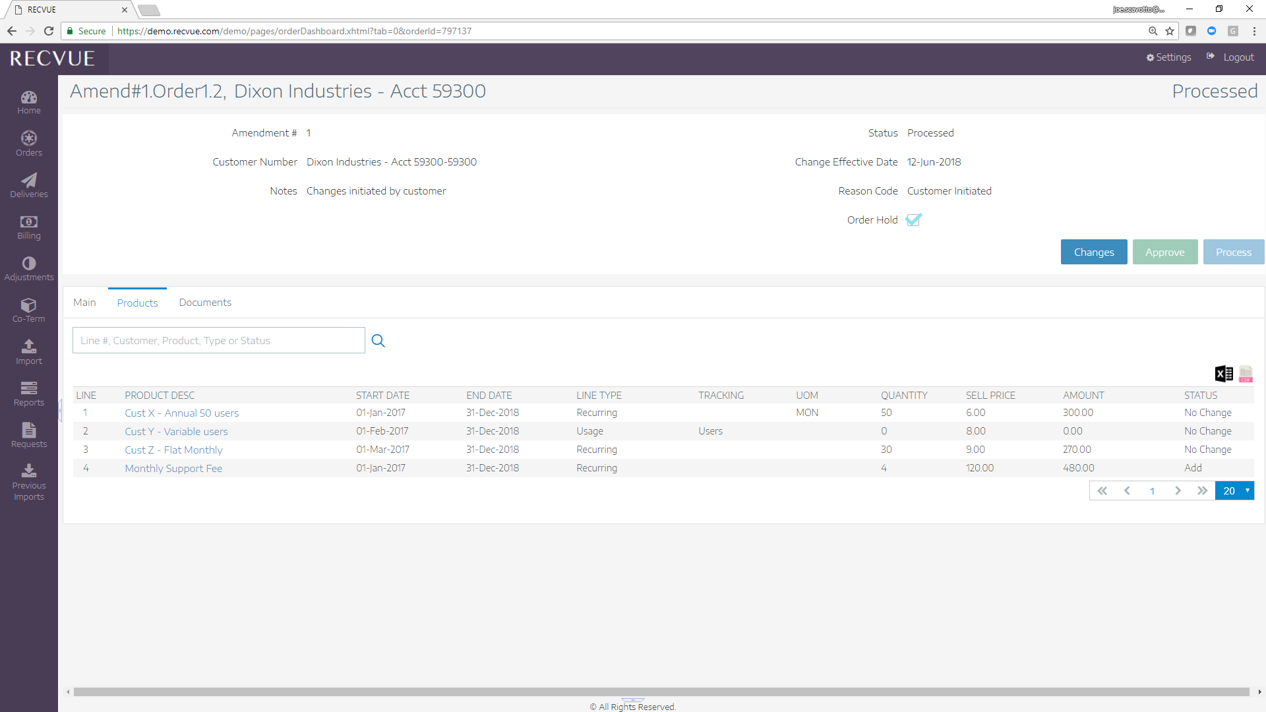Open the Cust Y - Variable users link

pos(176,432)
